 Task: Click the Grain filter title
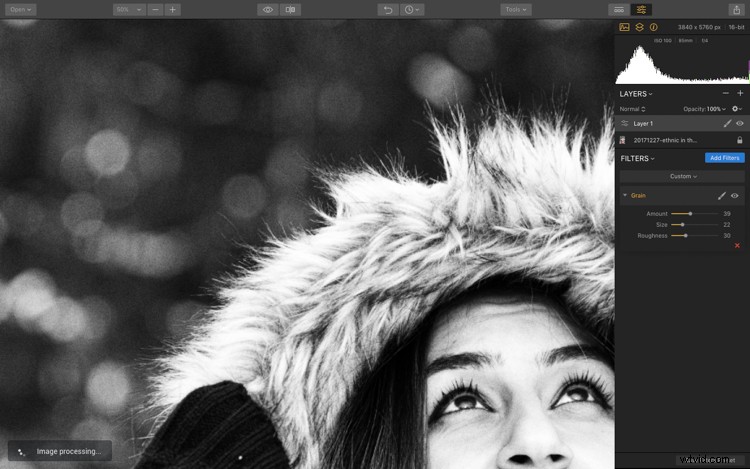(638, 196)
